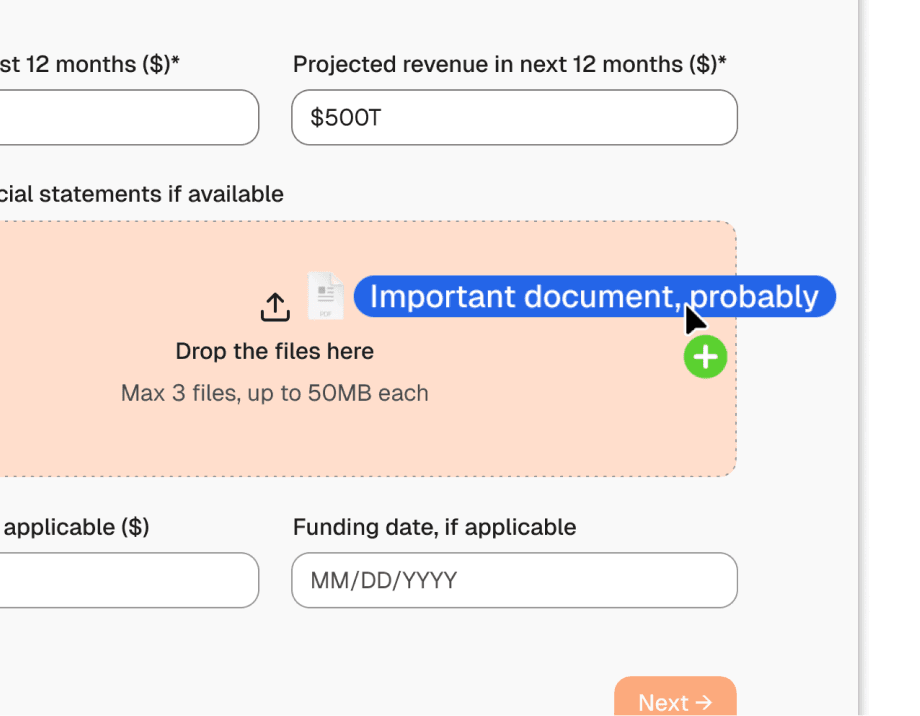The width and height of the screenshot is (920, 716).
Task: Click the 'statements if available' field label
Action: [x=140, y=194]
